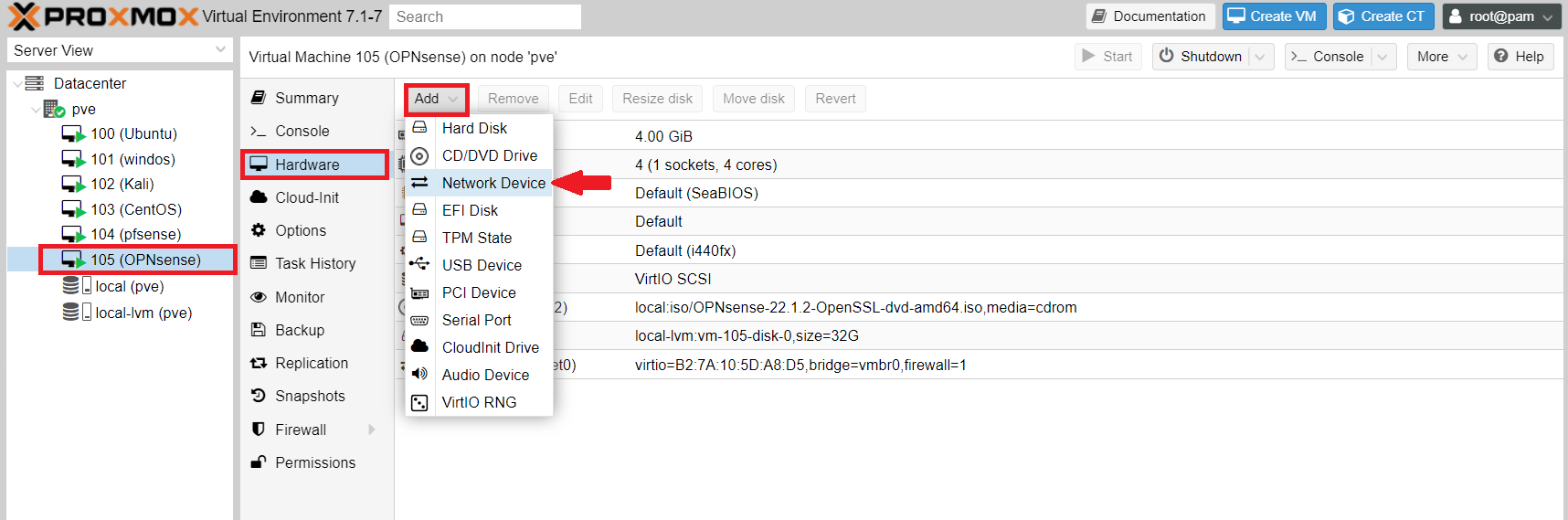Screen dimensions: 1568x520
Task: Click the top Console button
Action: (x=1328, y=57)
